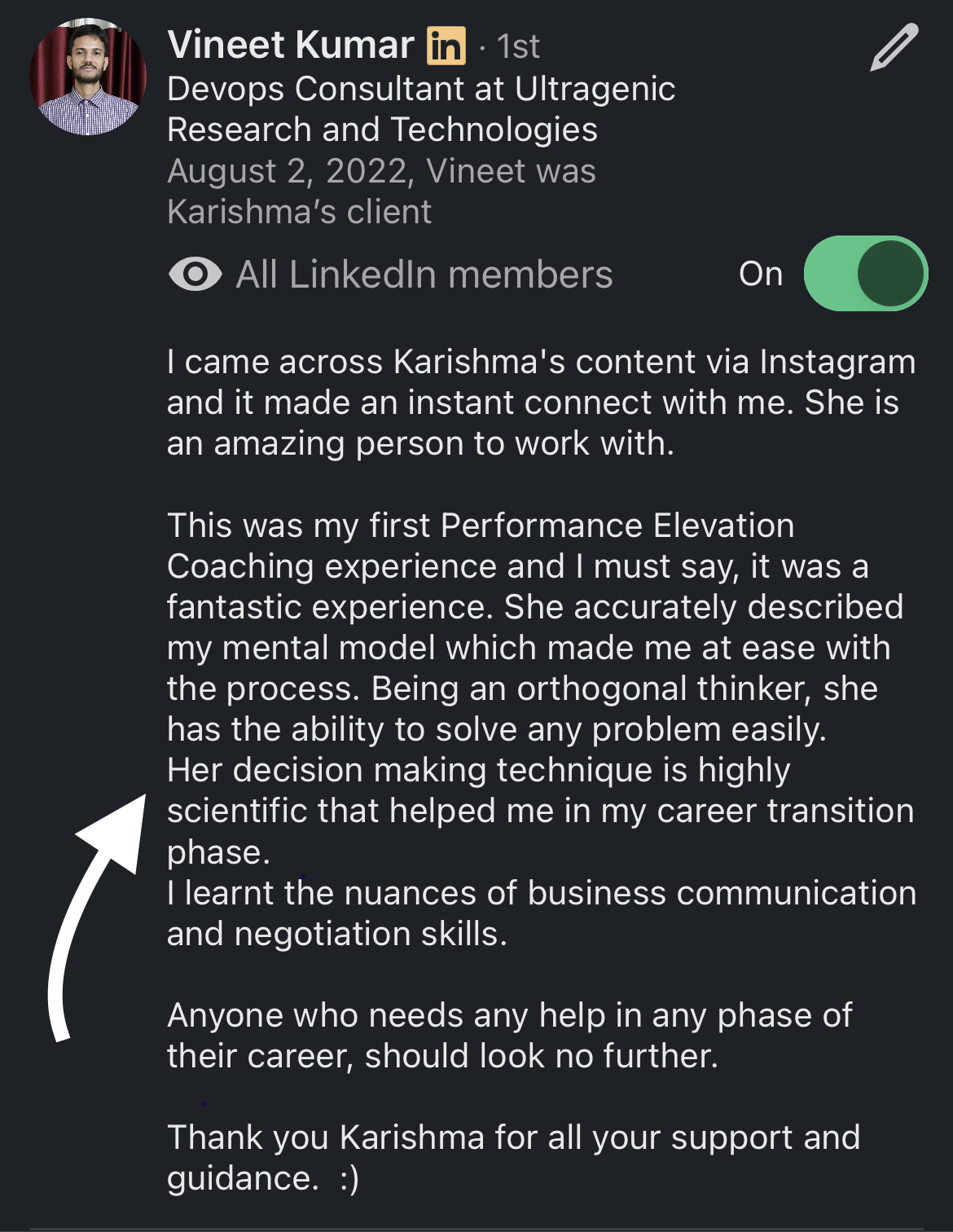The height and width of the screenshot is (1232, 953).
Task: Click the white curved arrow annotation
Action: point(97,917)
